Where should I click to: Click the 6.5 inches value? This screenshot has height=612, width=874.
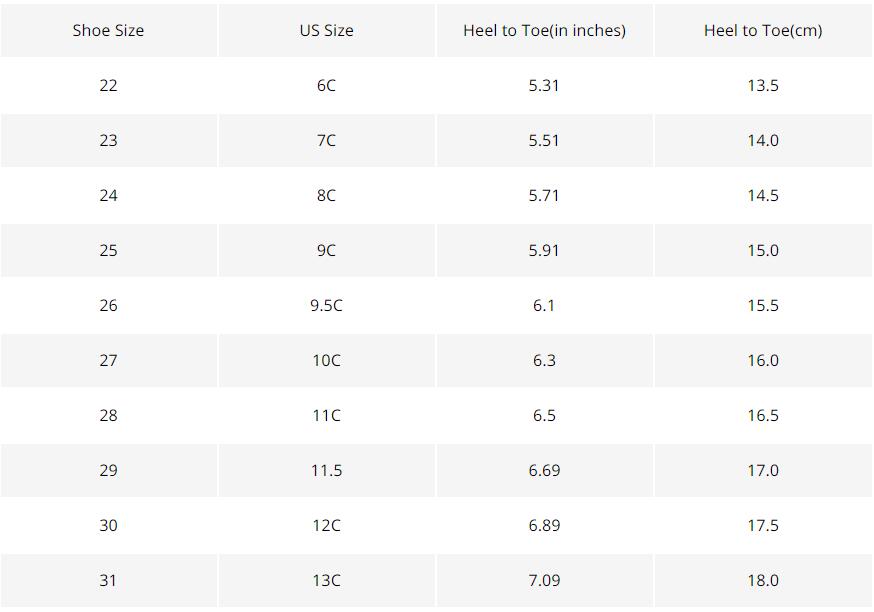[544, 415]
